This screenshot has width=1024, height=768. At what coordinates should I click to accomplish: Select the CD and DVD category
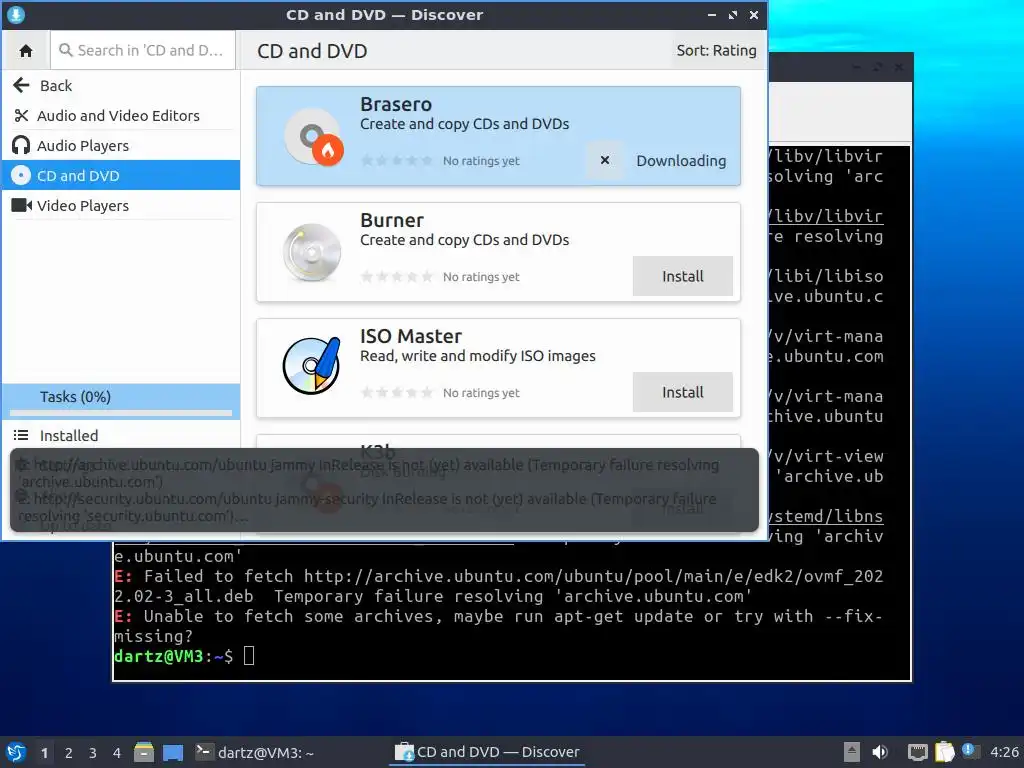point(121,176)
